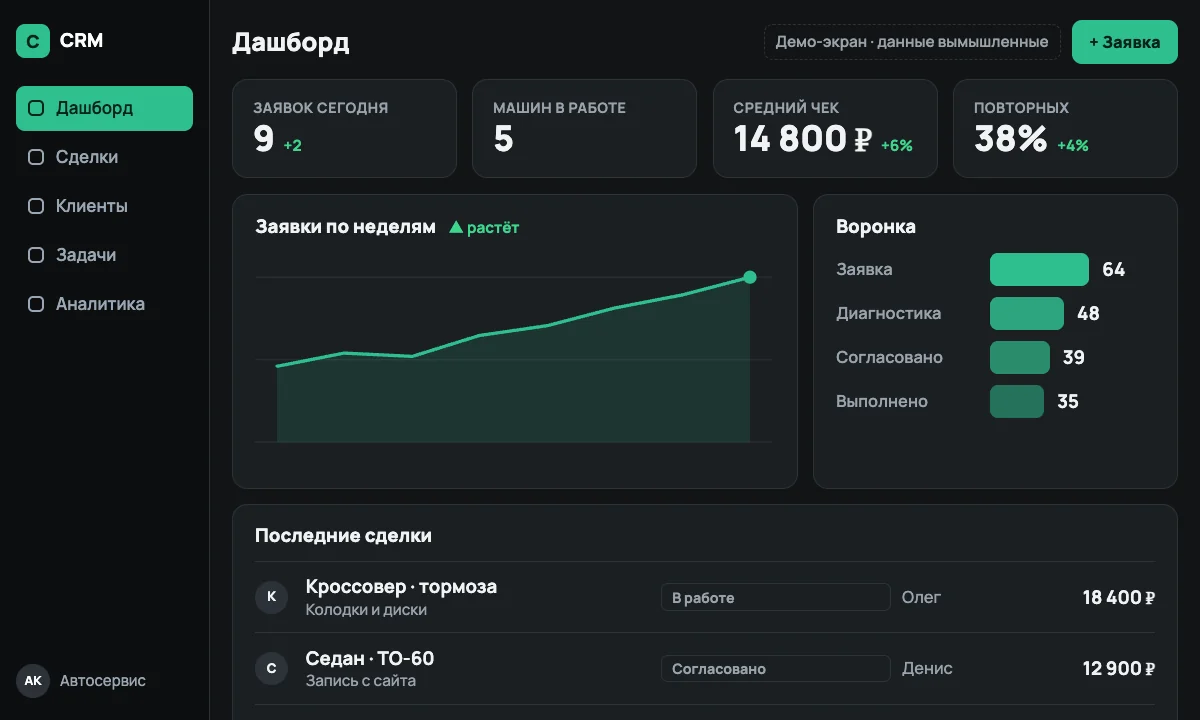Click the +4% change indicator
This screenshot has height=720, width=1200.
click(1073, 145)
